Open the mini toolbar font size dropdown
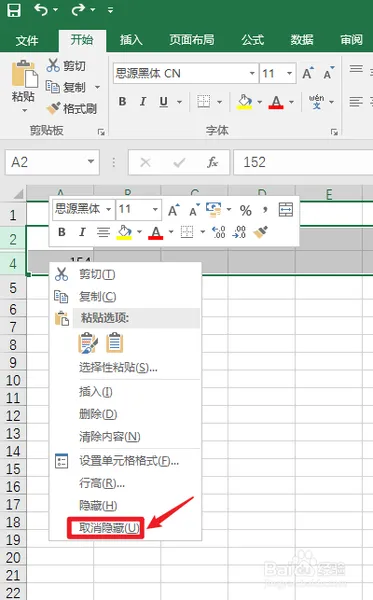This screenshot has height=600, width=373. click(x=155, y=209)
